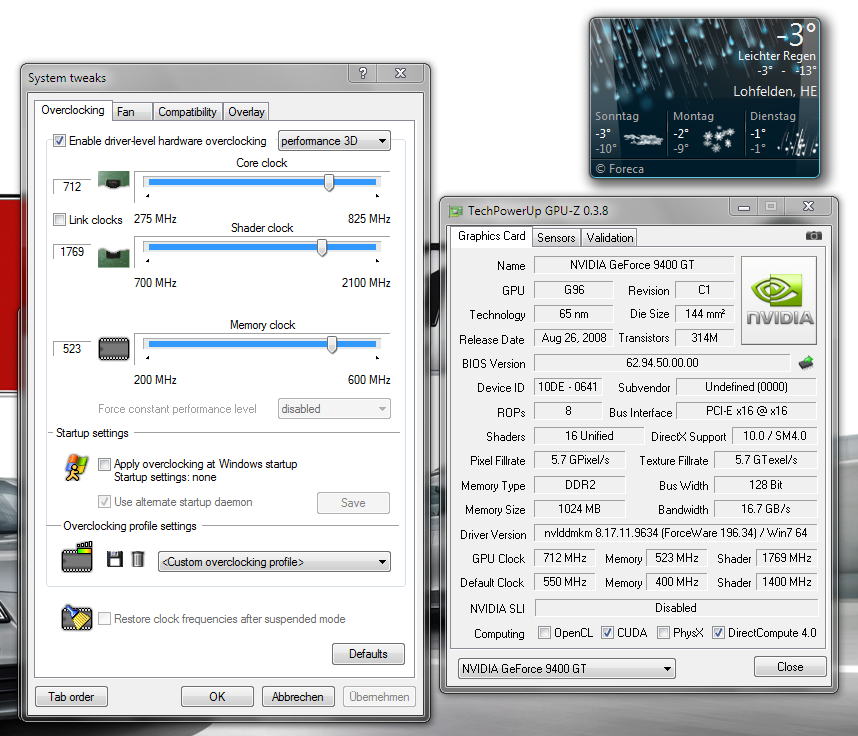The height and width of the screenshot is (736, 858).
Task: Click Montag snowflake forecast icon
Action: [718, 139]
